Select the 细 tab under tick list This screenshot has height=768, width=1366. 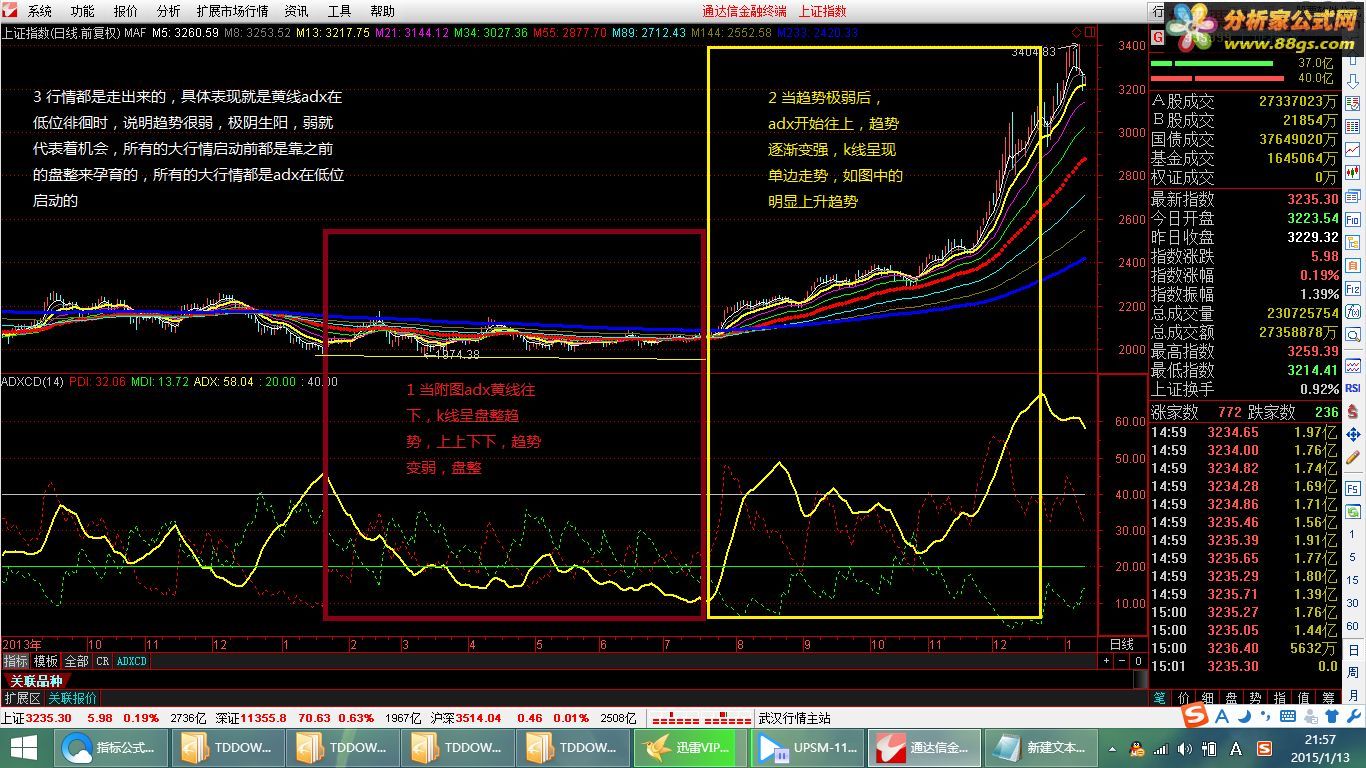[1208, 698]
